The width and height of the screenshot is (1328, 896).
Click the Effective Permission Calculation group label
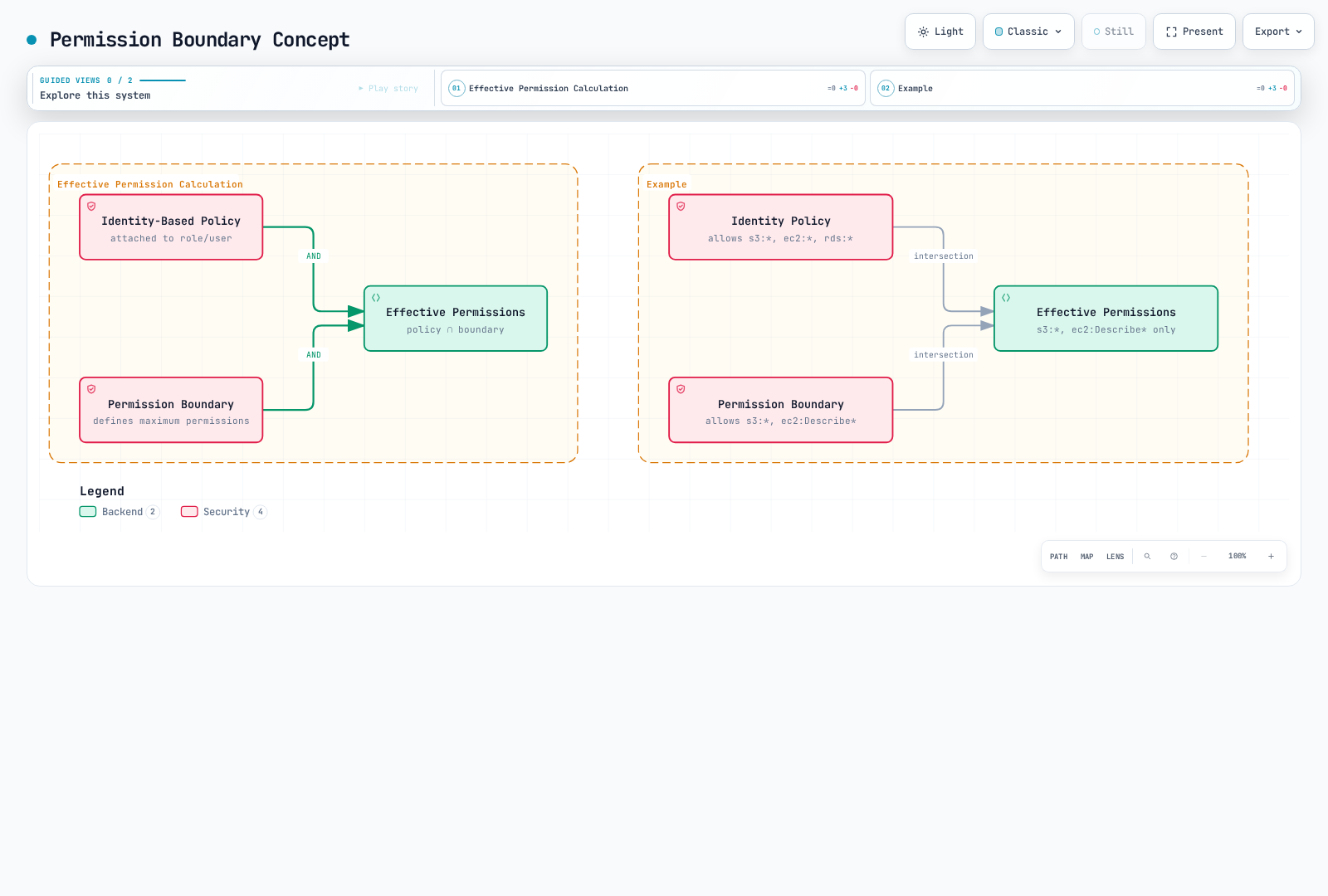coord(150,184)
